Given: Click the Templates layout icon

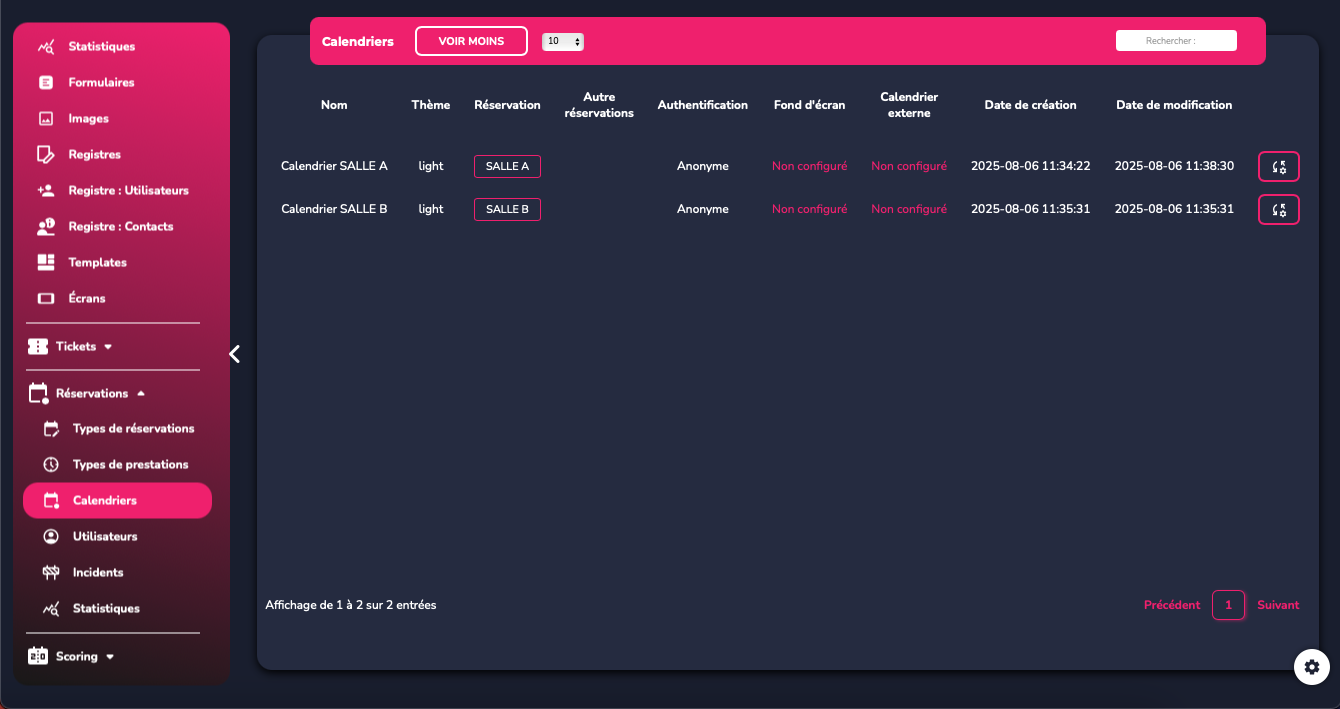Looking at the screenshot, I should (45, 263).
